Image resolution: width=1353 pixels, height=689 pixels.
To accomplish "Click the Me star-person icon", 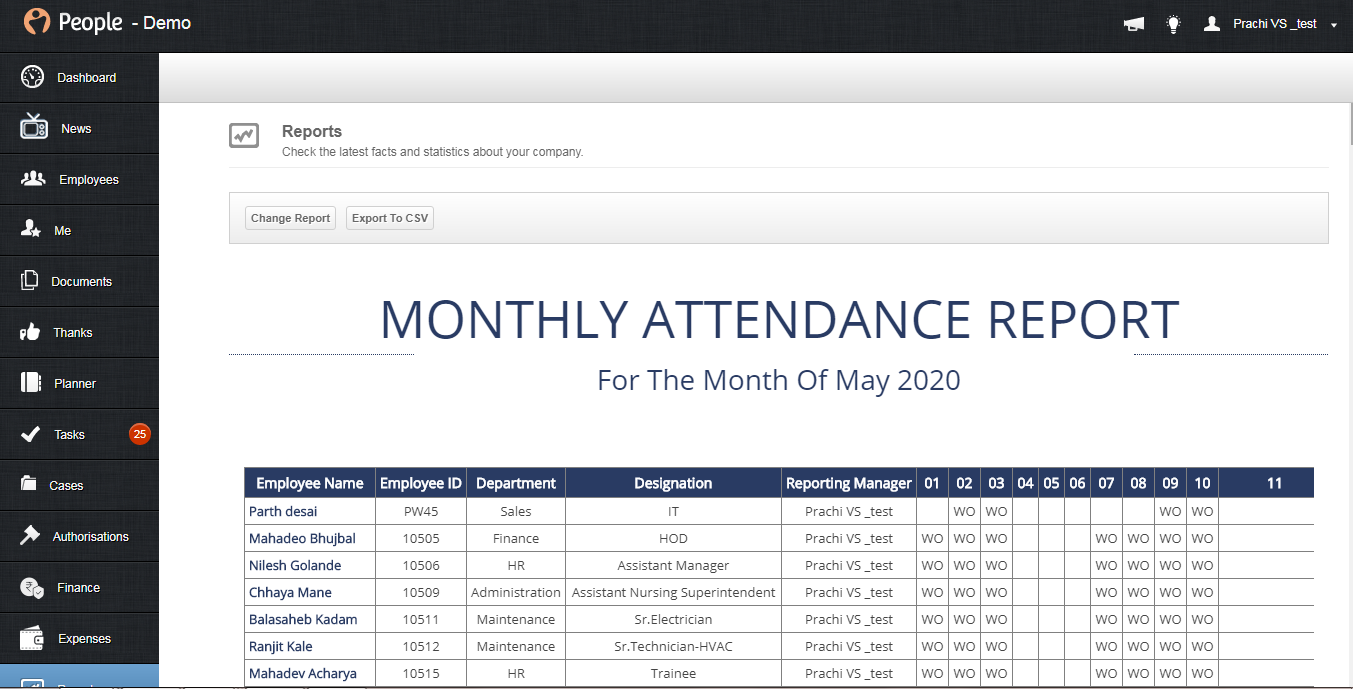I will [31, 229].
